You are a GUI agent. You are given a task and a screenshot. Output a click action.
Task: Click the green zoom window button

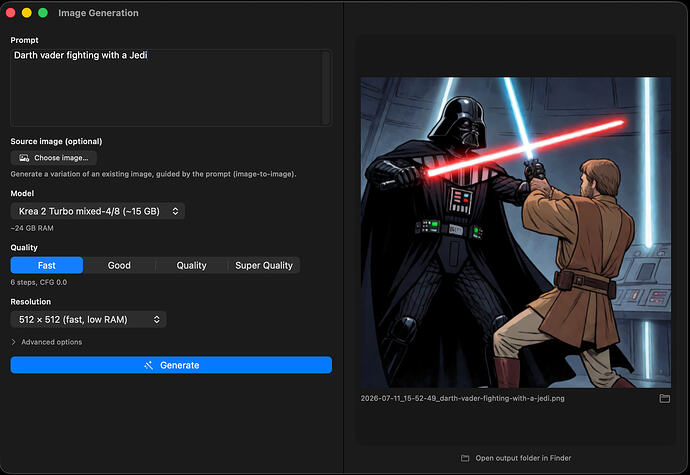(43, 13)
